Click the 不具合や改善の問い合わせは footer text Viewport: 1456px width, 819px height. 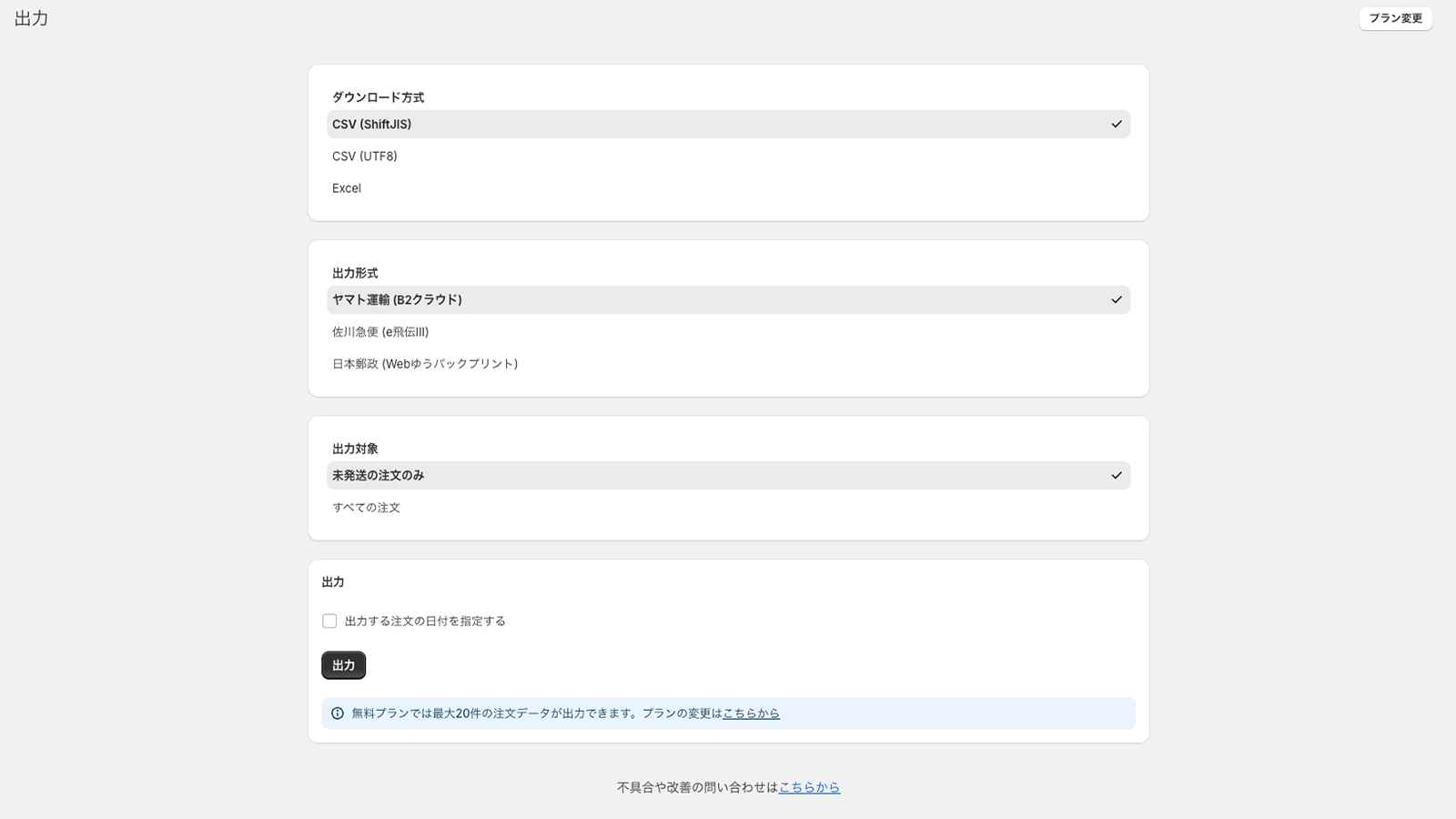point(697,787)
